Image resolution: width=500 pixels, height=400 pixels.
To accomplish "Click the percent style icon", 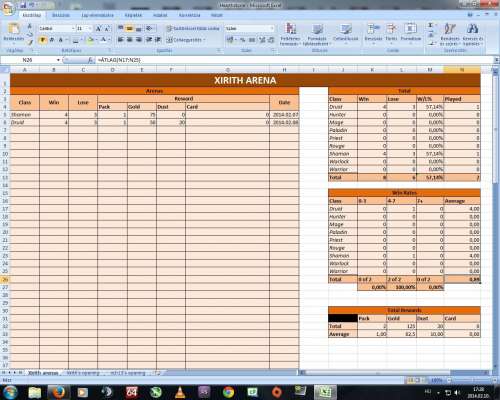I will [x=243, y=40].
